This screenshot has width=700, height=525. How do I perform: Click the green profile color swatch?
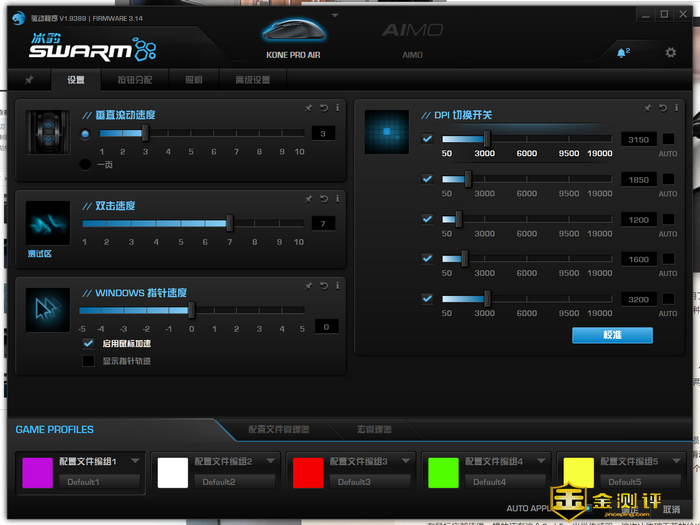tap(443, 473)
